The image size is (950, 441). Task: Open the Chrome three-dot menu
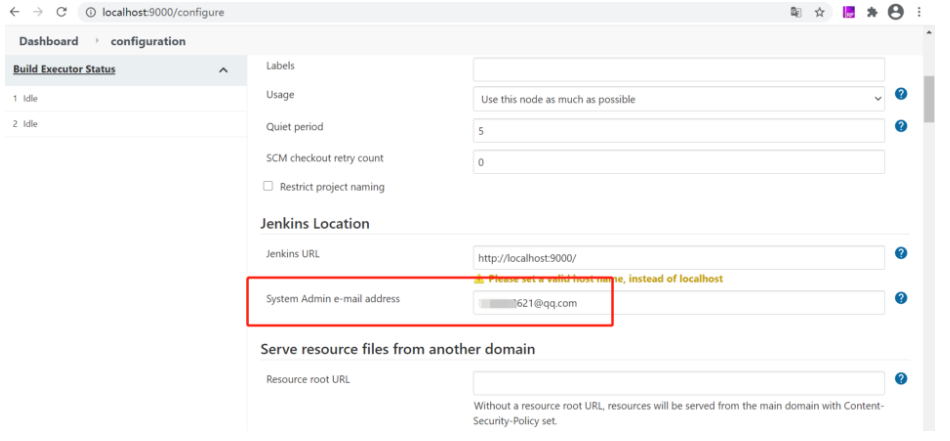(919, 12)
